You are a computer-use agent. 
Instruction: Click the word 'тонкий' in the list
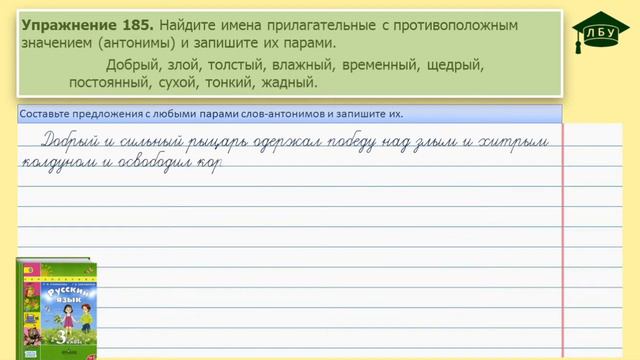[x=230, y=83]
